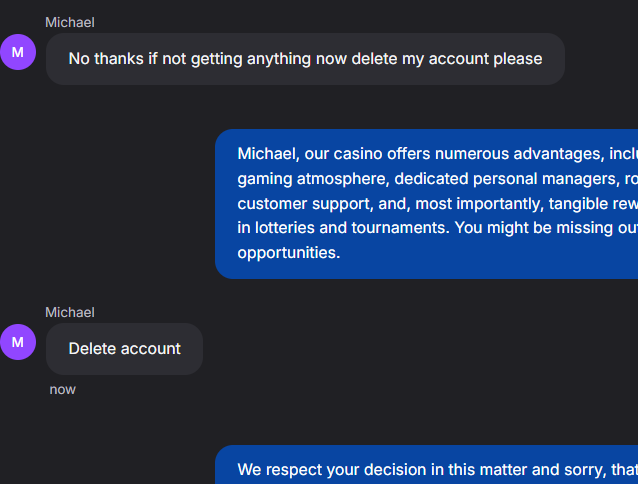Click the "We respect your decision" reply bubble
The width and height of the screenshot is (638, 484).
pyautogui.click(x=426, y=464)
